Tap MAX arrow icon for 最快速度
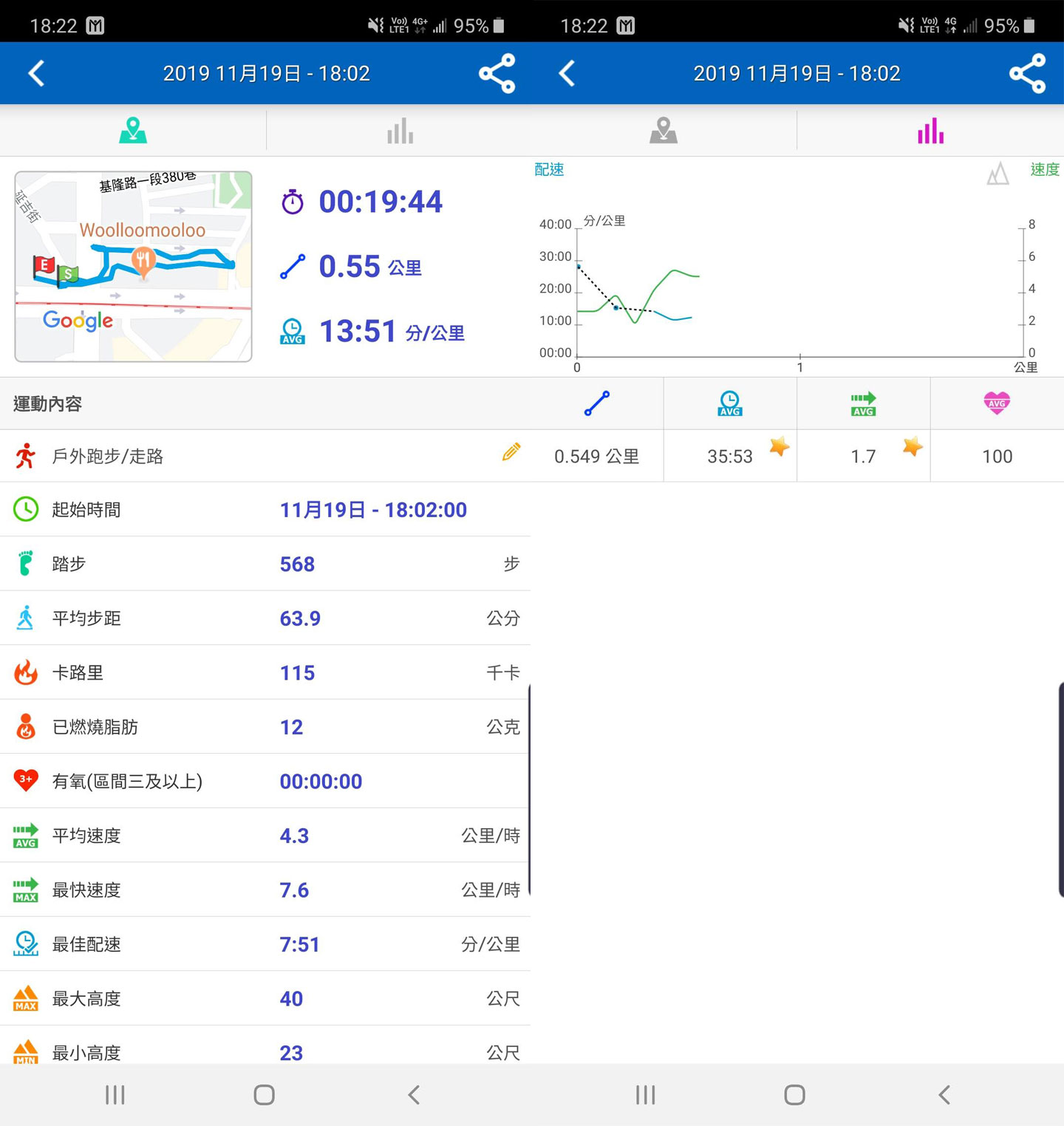1064x1126 pixels. pos(26,890)
